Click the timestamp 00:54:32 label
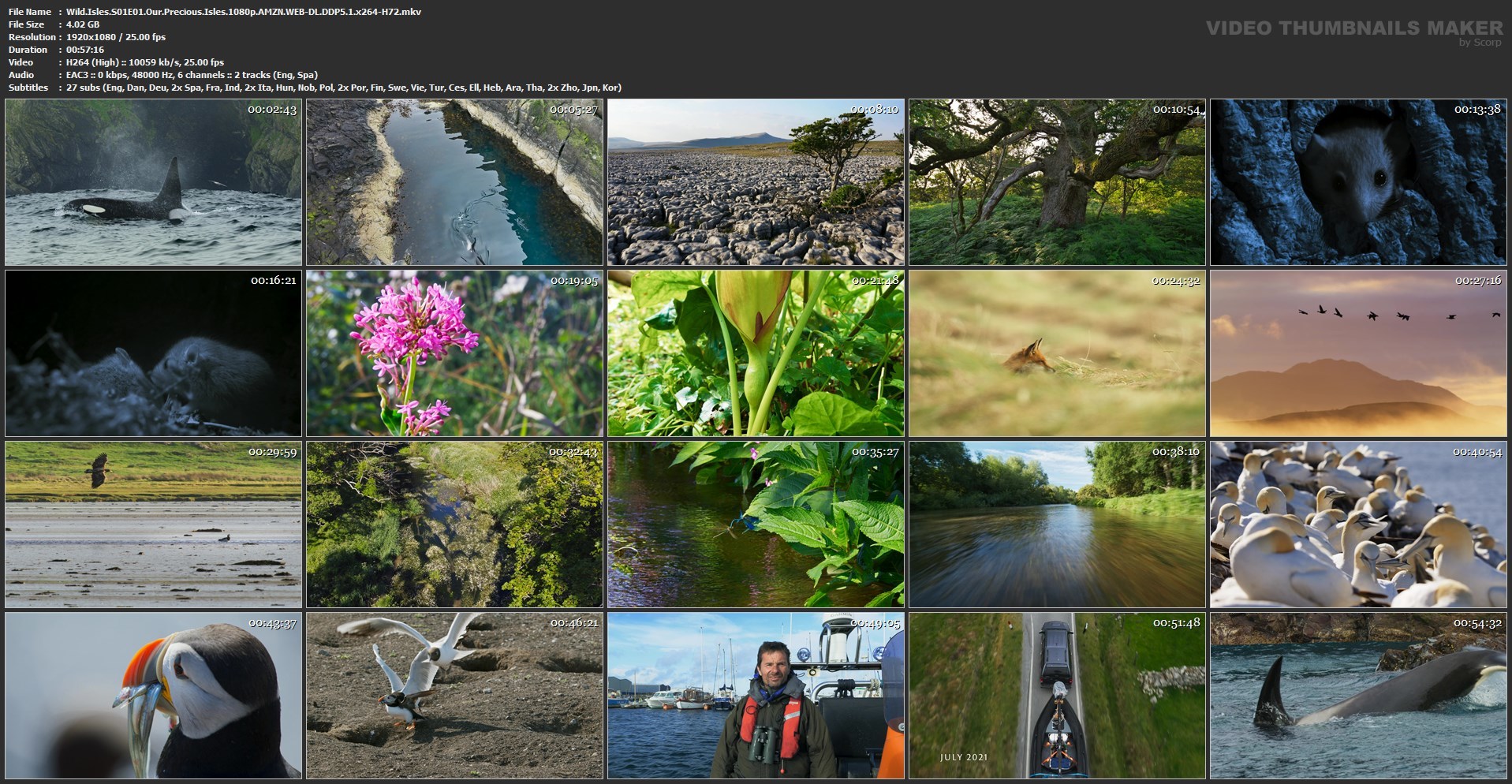This screenshot has width=1512, height=784. (x=1477, y=623)
